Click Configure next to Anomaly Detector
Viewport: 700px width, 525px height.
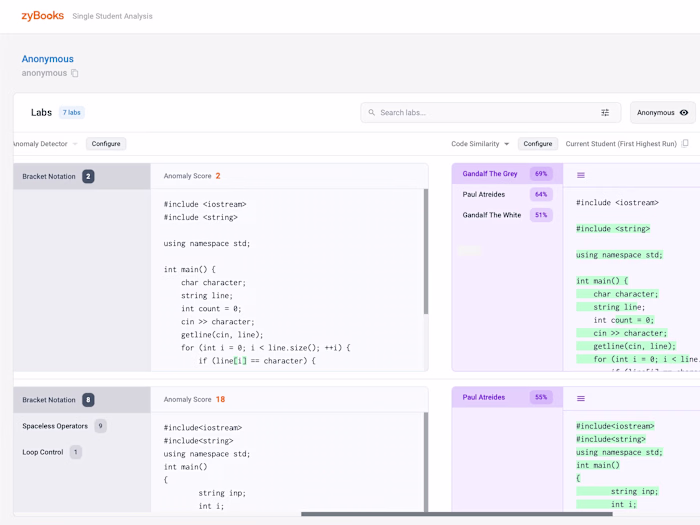pos(106,144)
